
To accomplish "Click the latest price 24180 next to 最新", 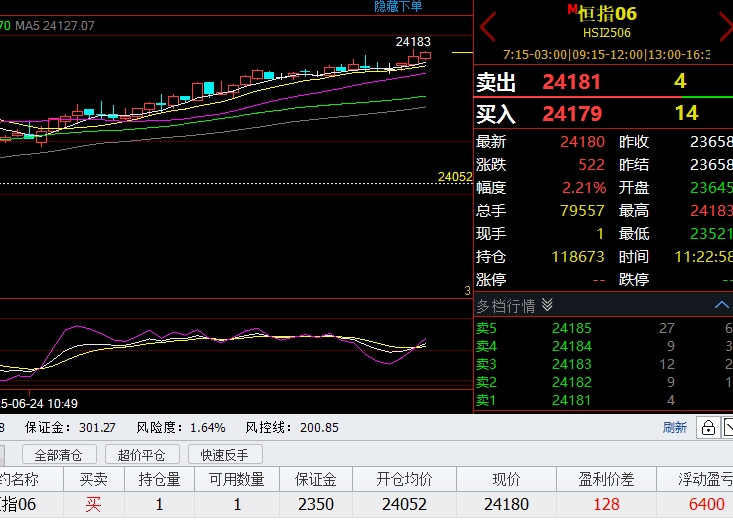I will (x=582, y=142).
